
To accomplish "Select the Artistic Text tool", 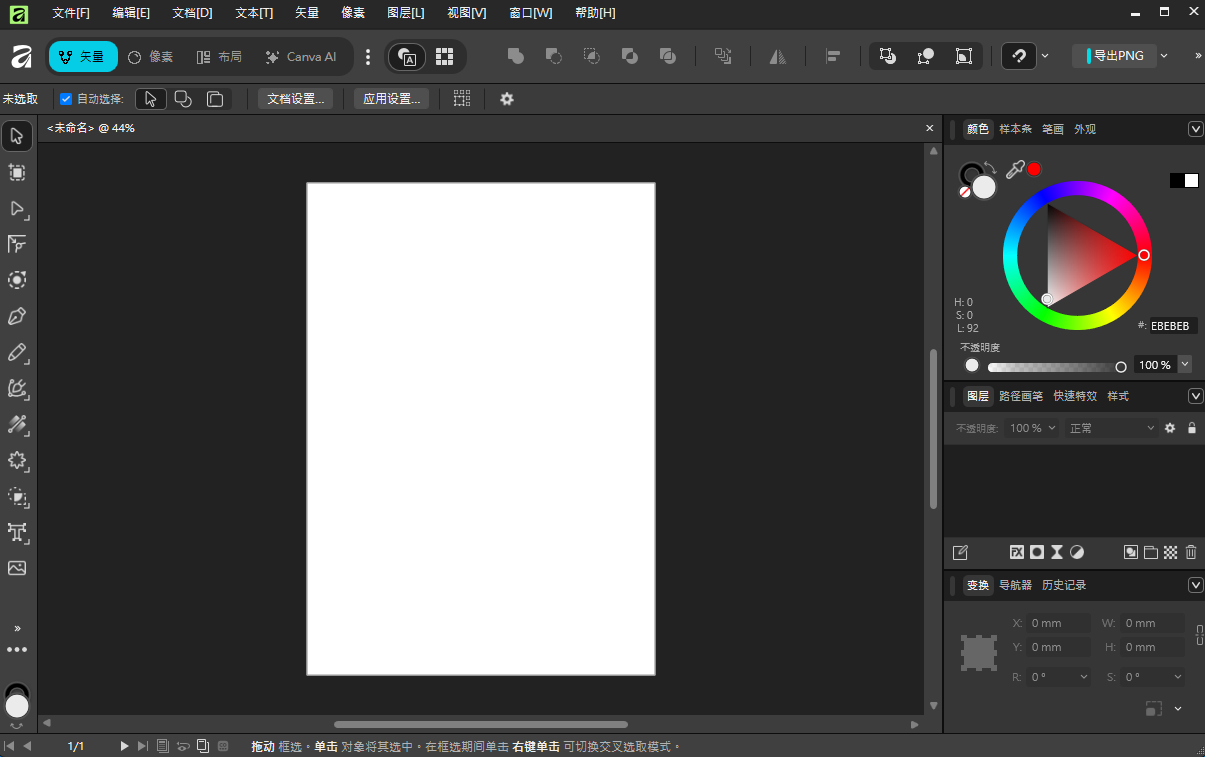I will coord(17,532).
